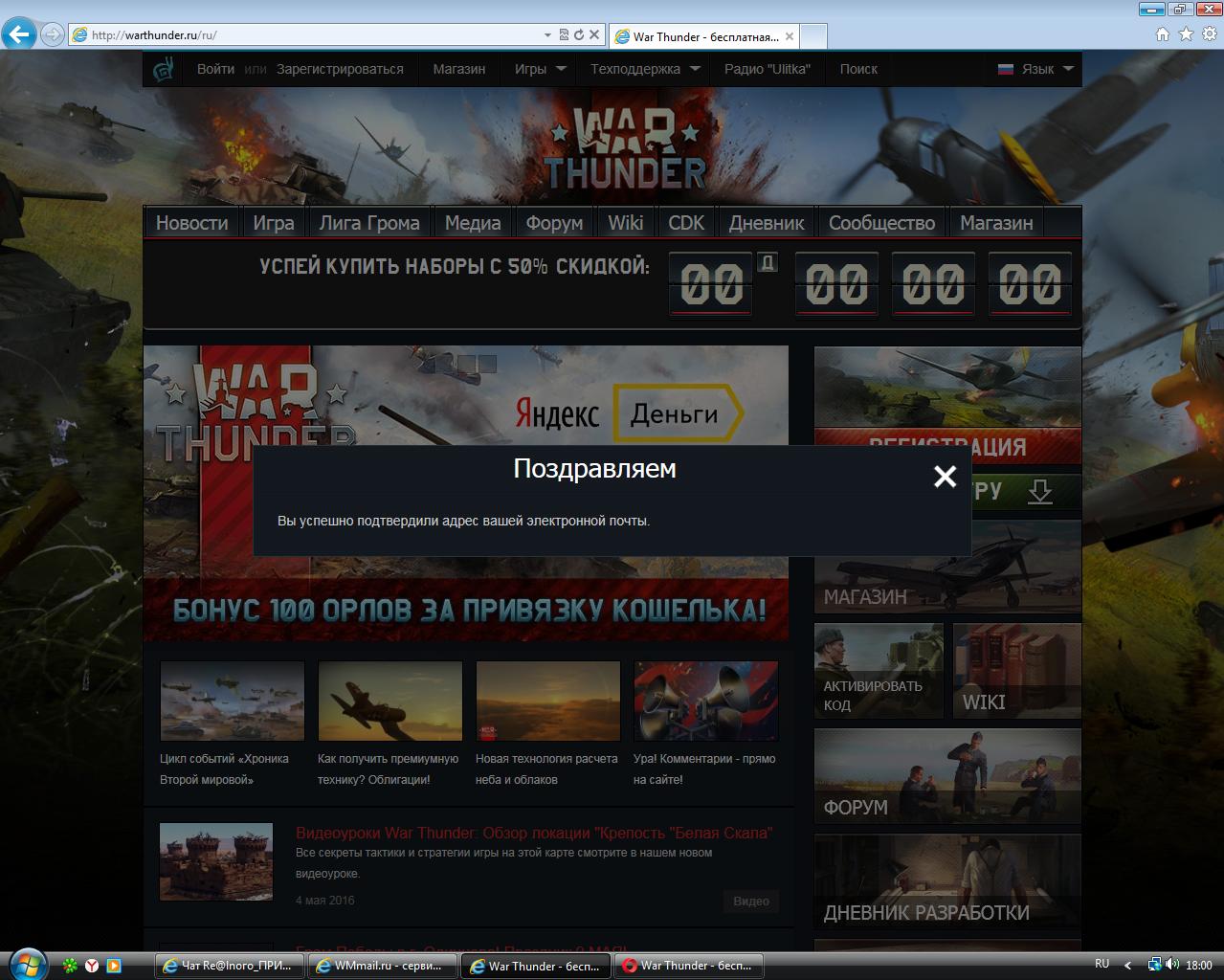
Task: Open Магазин in the main navigation bar
Action: click(996, 223)
